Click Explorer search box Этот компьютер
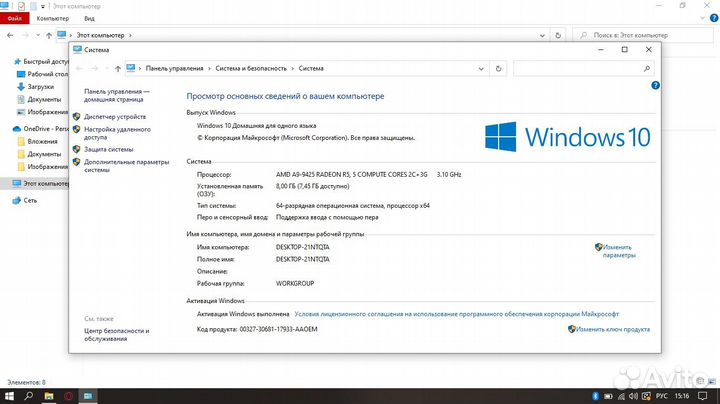The width and height of the screenshot is (720, 404). click(x=643, y=35)
